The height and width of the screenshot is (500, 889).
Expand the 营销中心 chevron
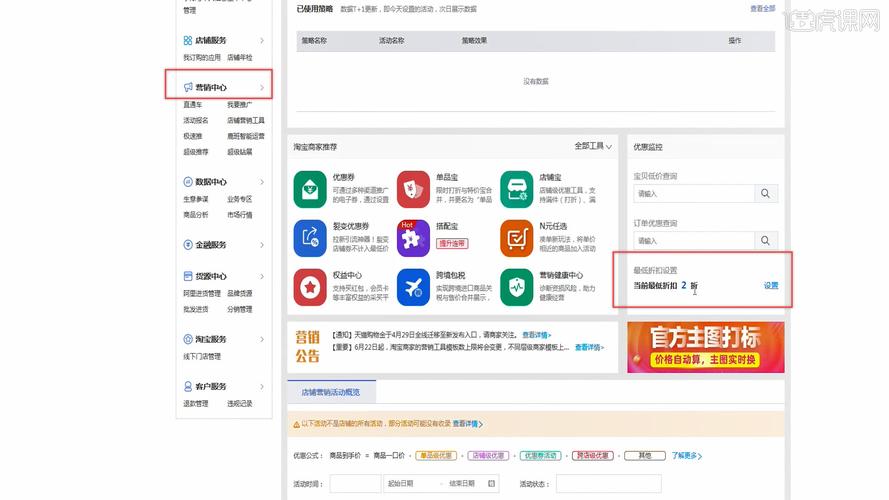click(x=262, y=87)
